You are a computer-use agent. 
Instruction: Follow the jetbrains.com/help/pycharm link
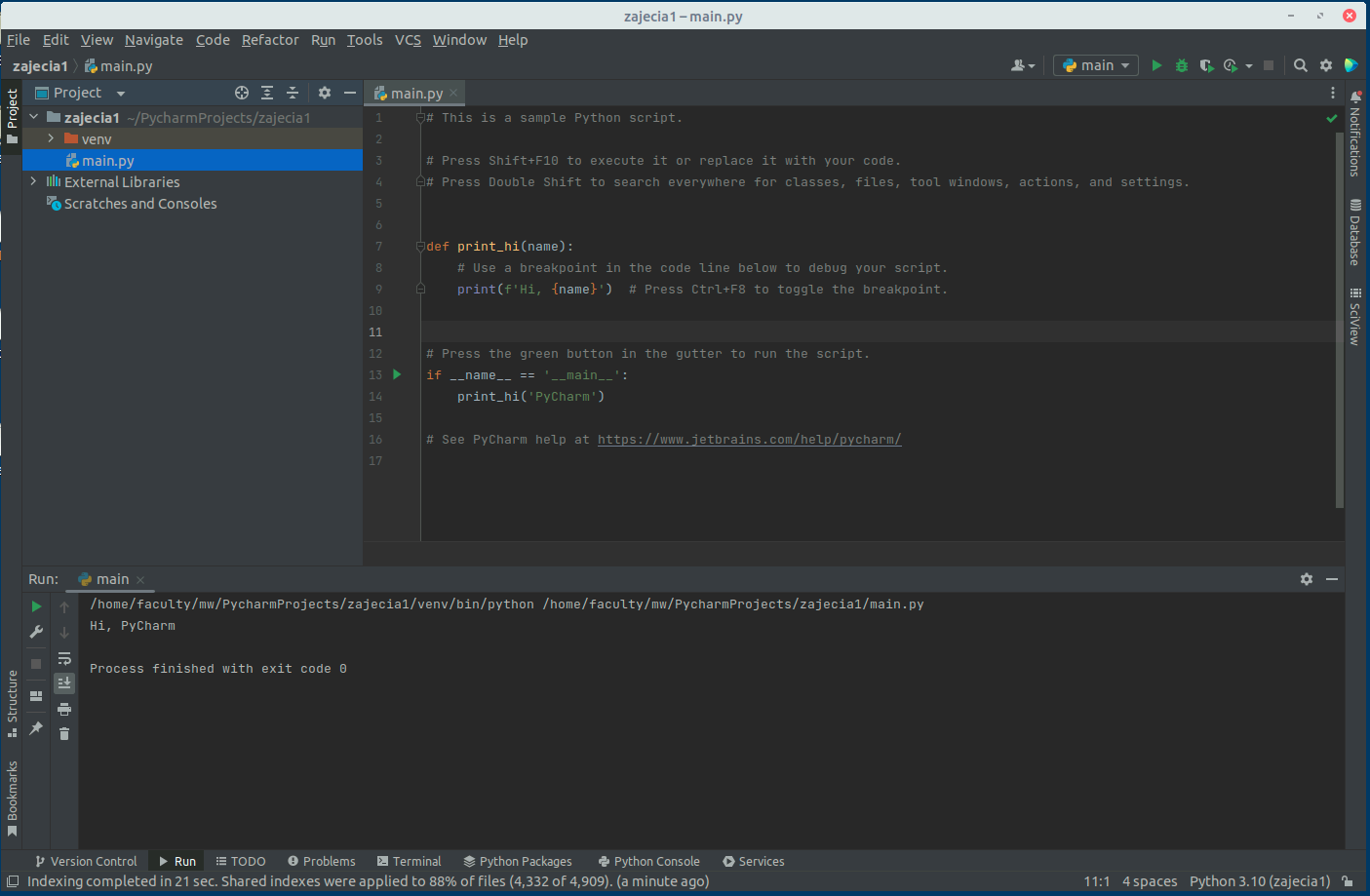coord(749,440)
